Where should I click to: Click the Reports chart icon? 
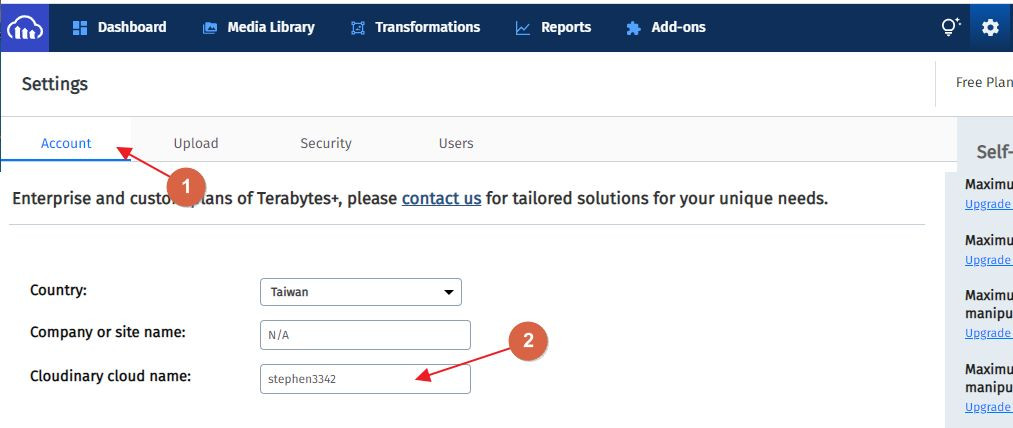(523, 28)
